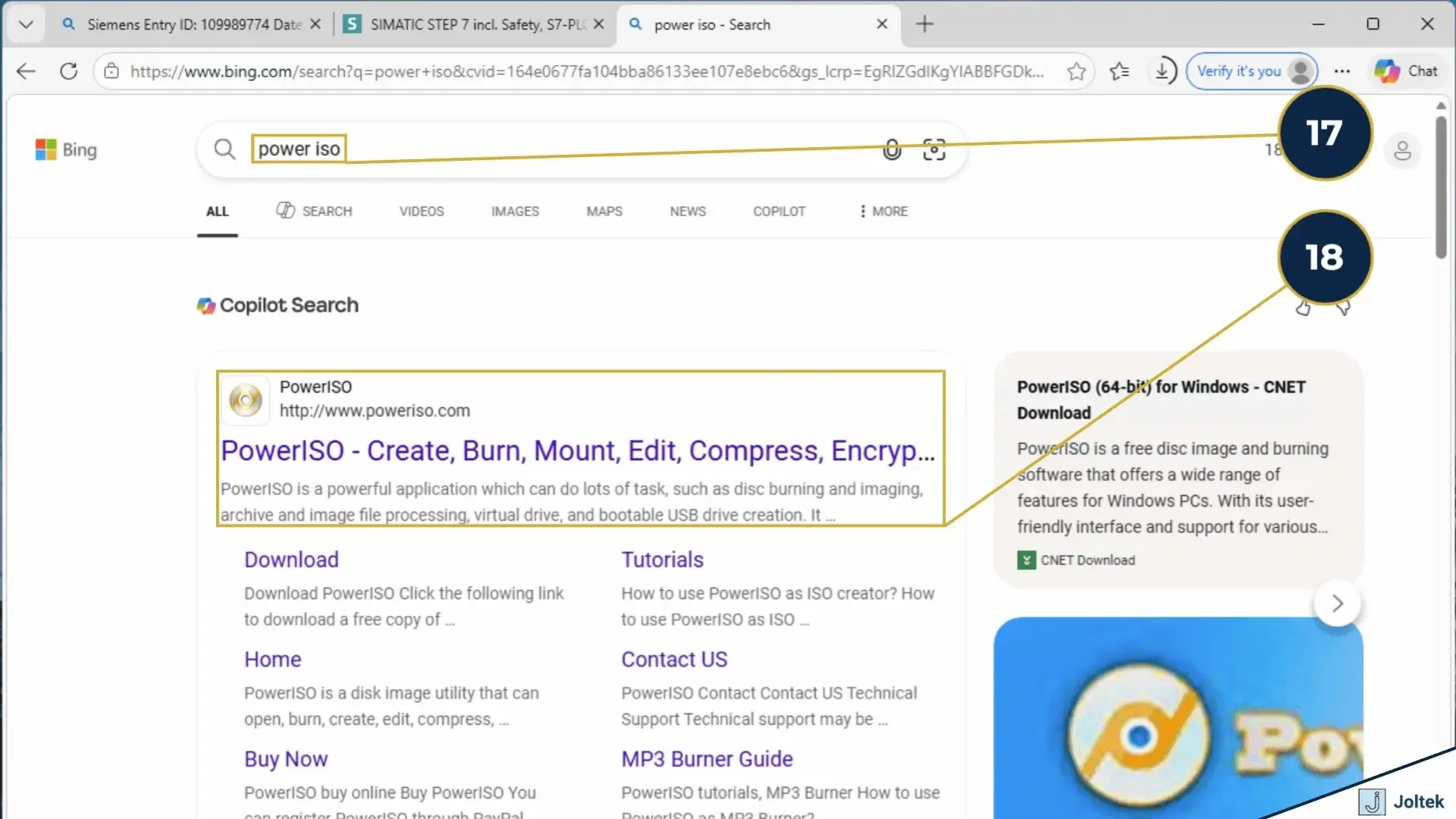The image size is (1456, 819).
Task: Open the Contact US sitelink
Action: coord(674,660)
